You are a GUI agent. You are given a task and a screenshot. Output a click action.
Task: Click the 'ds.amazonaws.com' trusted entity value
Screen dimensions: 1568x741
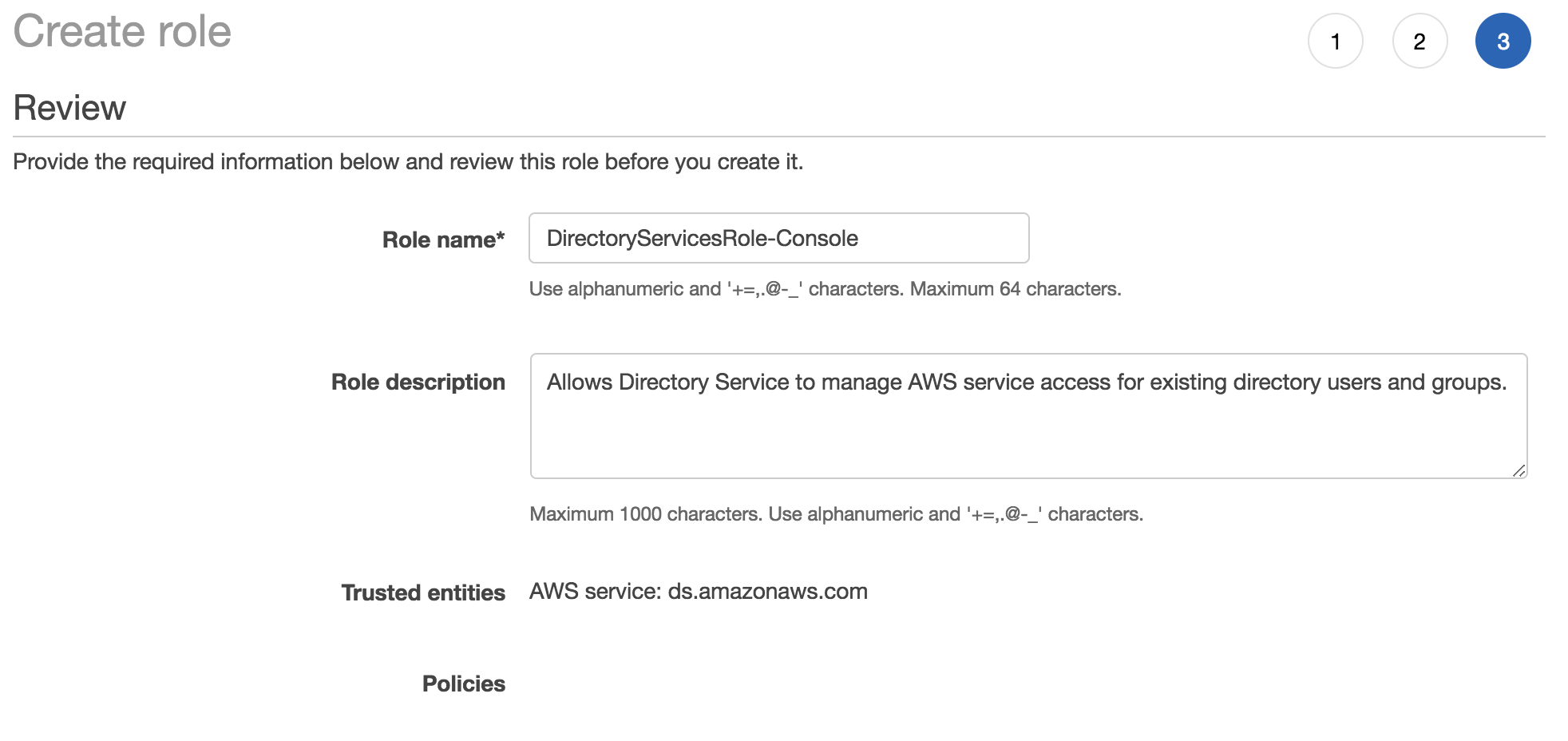(x=767, y=592)
